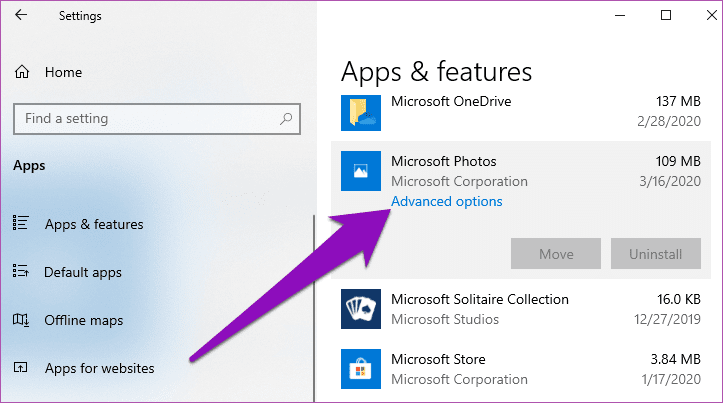Click Microsoft Studios publisher text
Screen dimensions: 723x403
point(445,319)
